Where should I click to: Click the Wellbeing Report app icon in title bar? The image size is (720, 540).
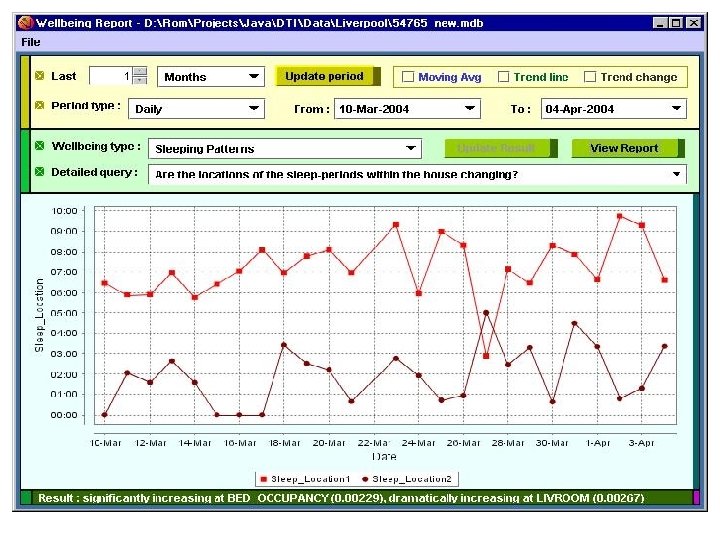coord(25,22)
